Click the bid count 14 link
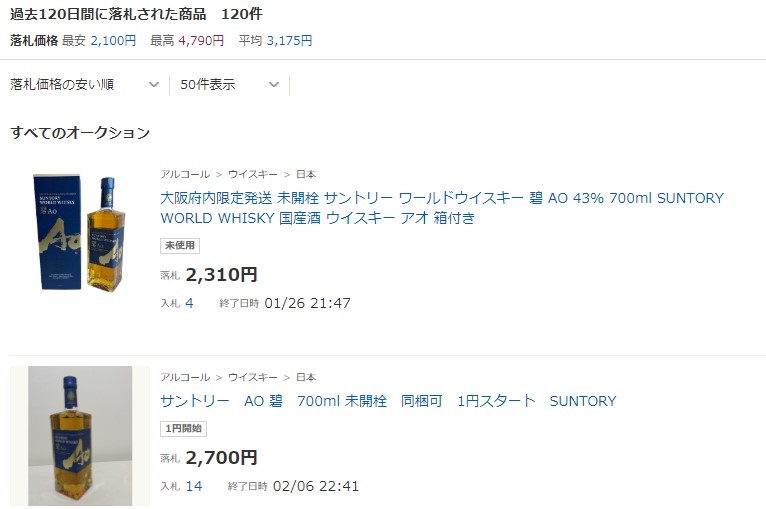This screenshot has width=766, height=509. pos(194,487)
